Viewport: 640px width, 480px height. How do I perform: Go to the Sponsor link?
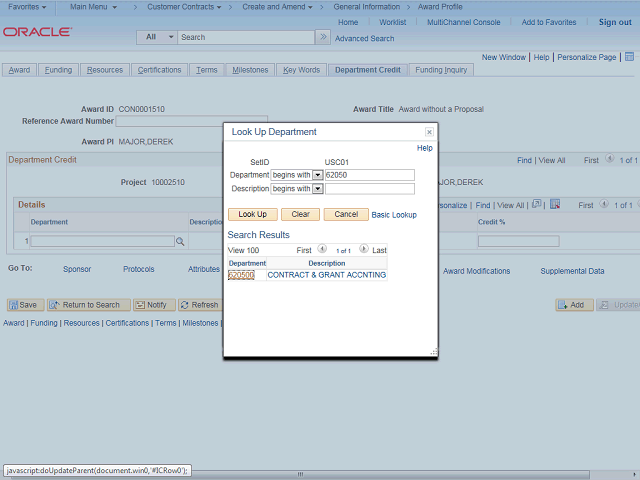pyautogui.click(x=77, y=269)
